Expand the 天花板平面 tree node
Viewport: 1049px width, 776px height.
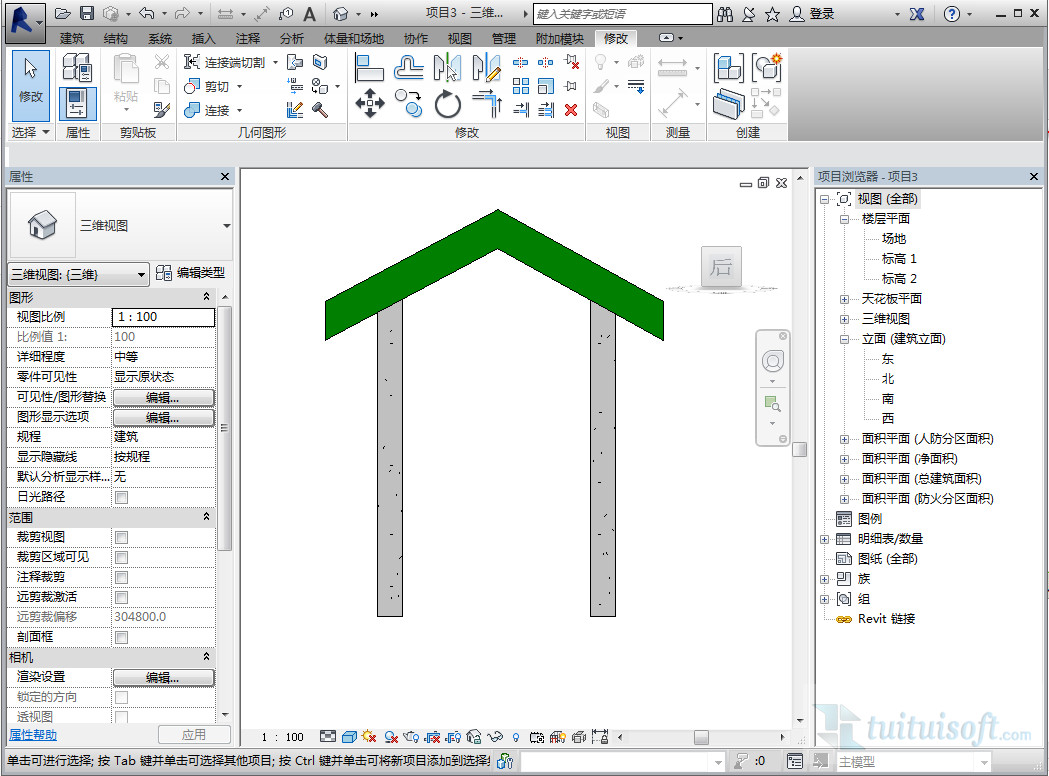pos(845,299)
